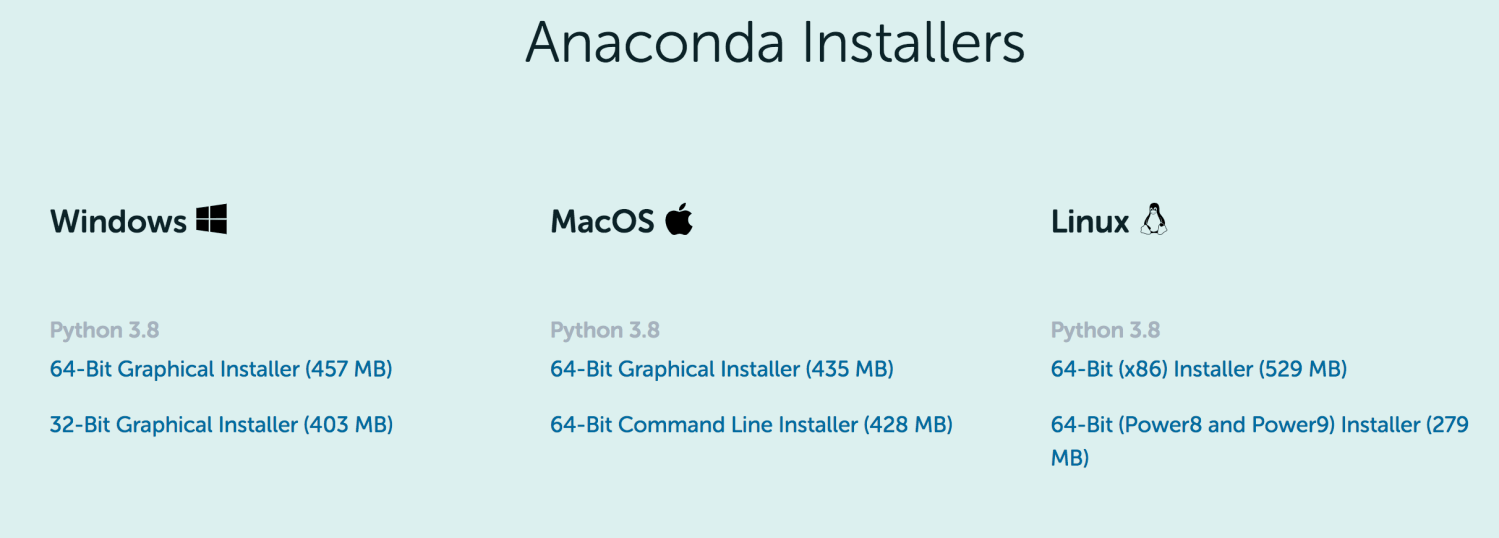Click the Apple logo next to MacOS
This screenshot has height=538, width=1499.
tap(679, 219)
